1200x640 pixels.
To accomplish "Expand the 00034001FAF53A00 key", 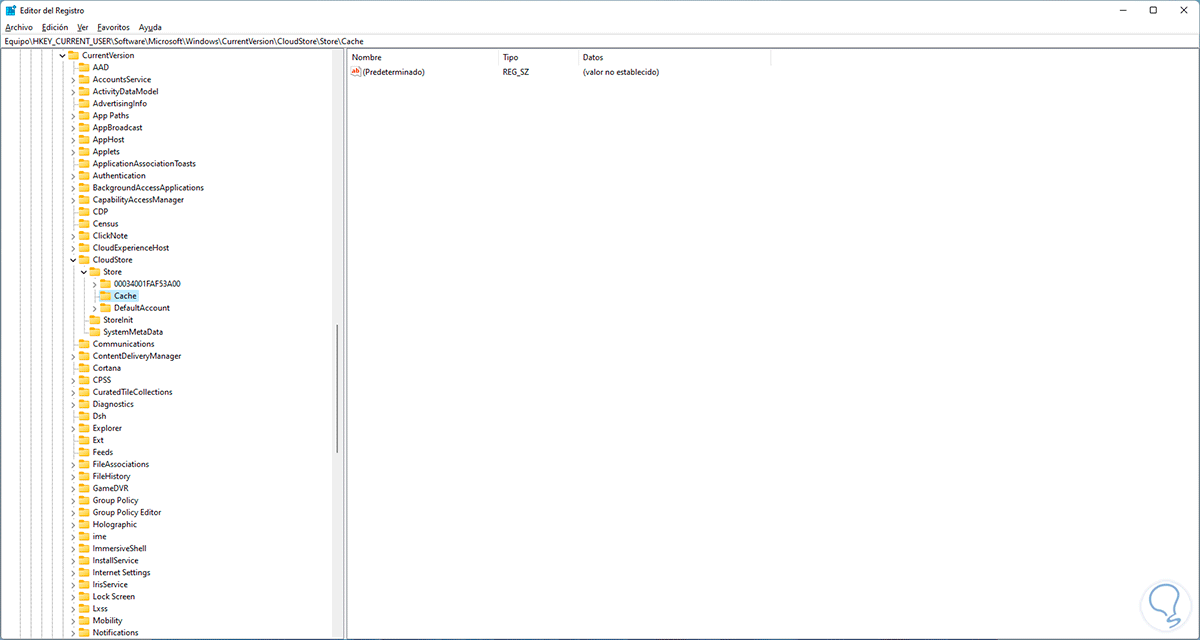I will coord(94,284).
